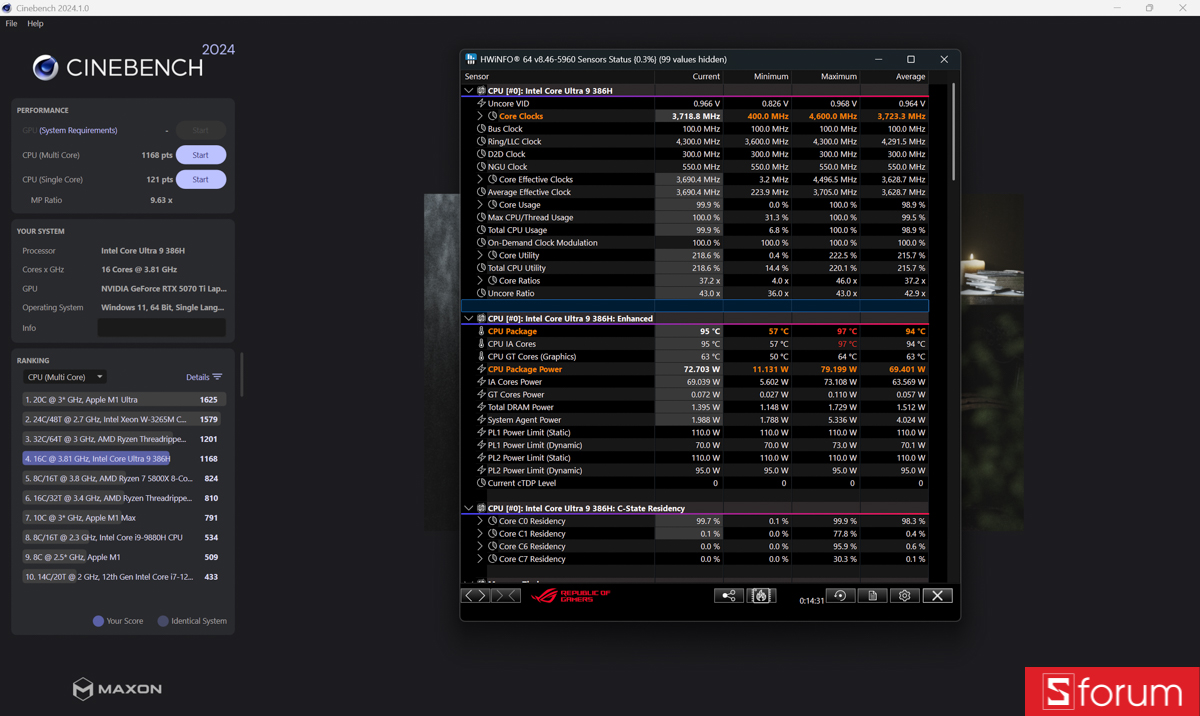Screen dimensions: 1200x716
Task: Open ranking Details link
Action: (x=197, y=377)
